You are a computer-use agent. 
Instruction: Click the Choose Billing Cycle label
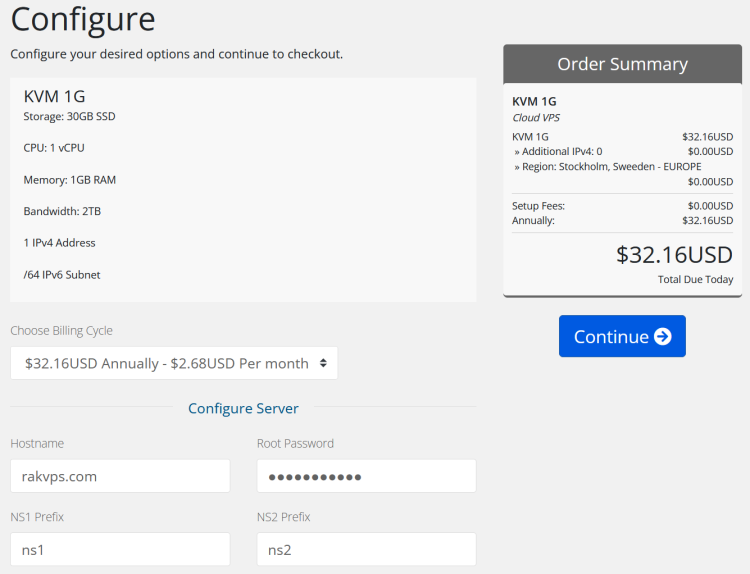[x=61, y=331]
